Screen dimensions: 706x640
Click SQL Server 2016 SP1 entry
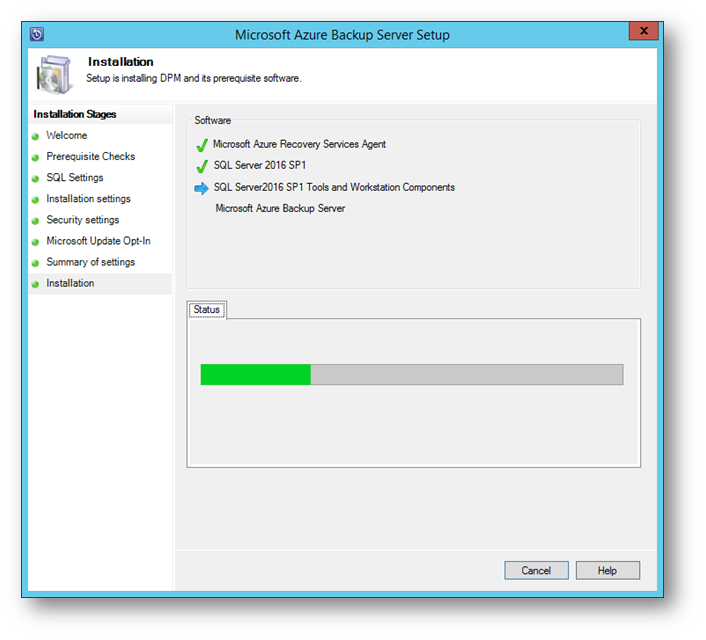pos(260,165)
